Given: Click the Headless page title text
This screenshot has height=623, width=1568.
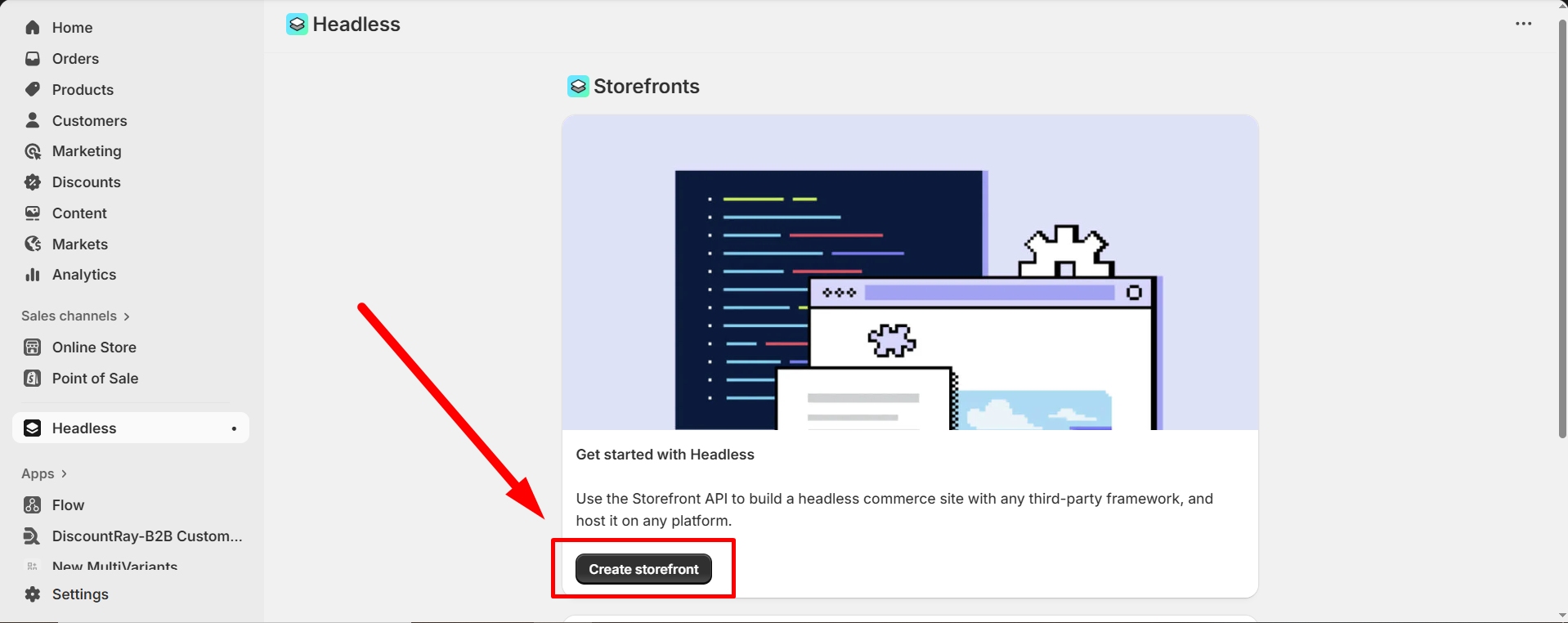Looking at the screenshot, I should tap(356, 25).
